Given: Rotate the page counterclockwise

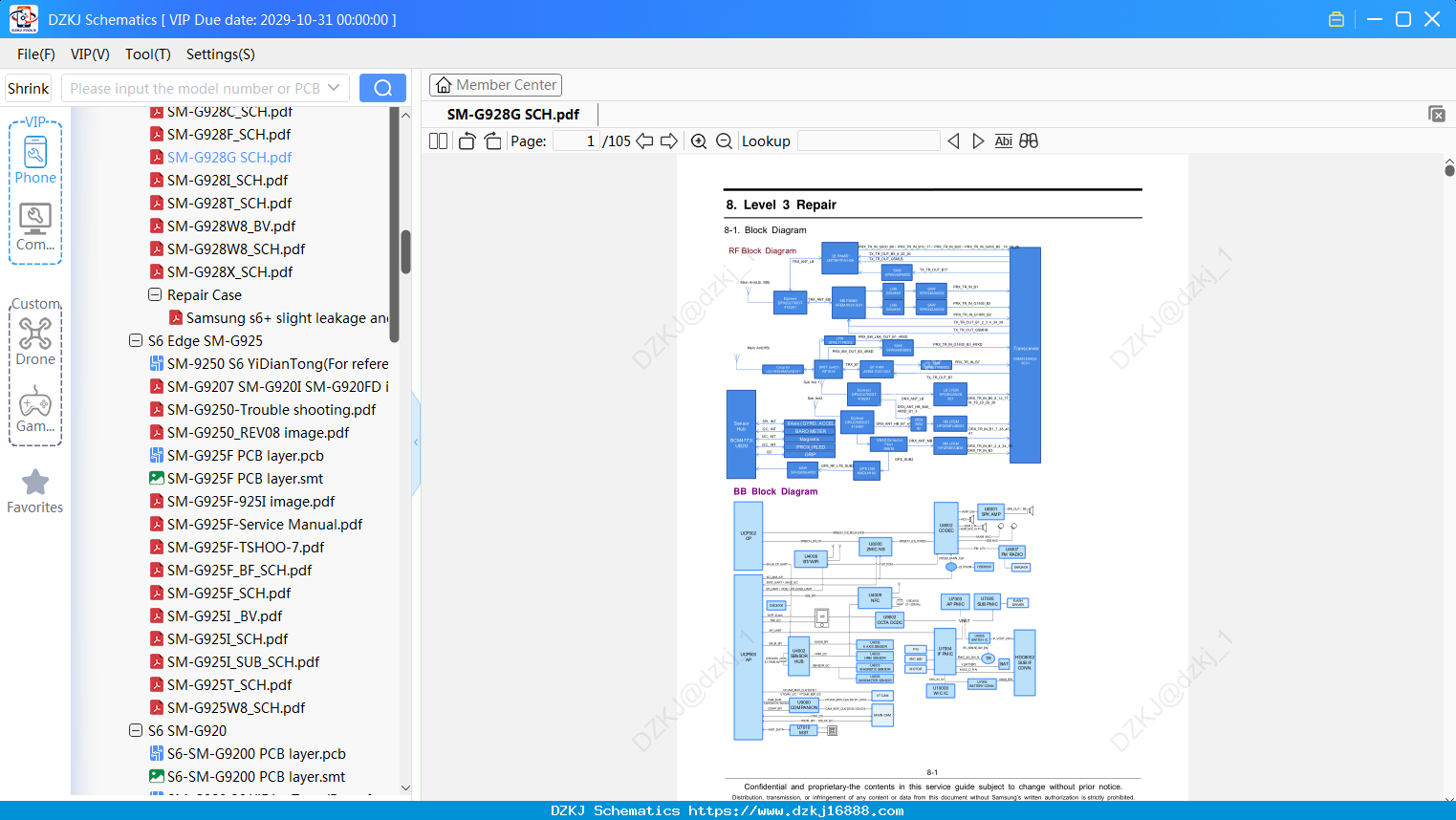Looking at the screenshot, I should (467, 141).
